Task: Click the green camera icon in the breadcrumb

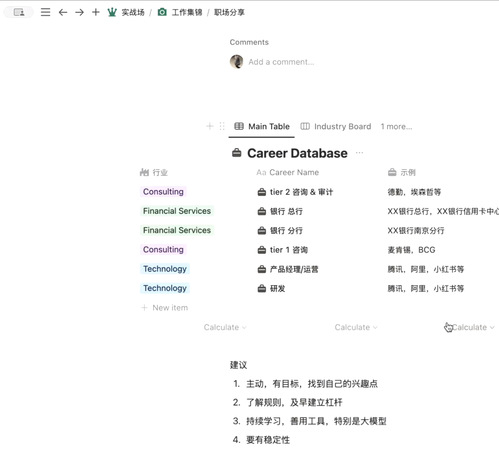Action: tap(162, 12)
